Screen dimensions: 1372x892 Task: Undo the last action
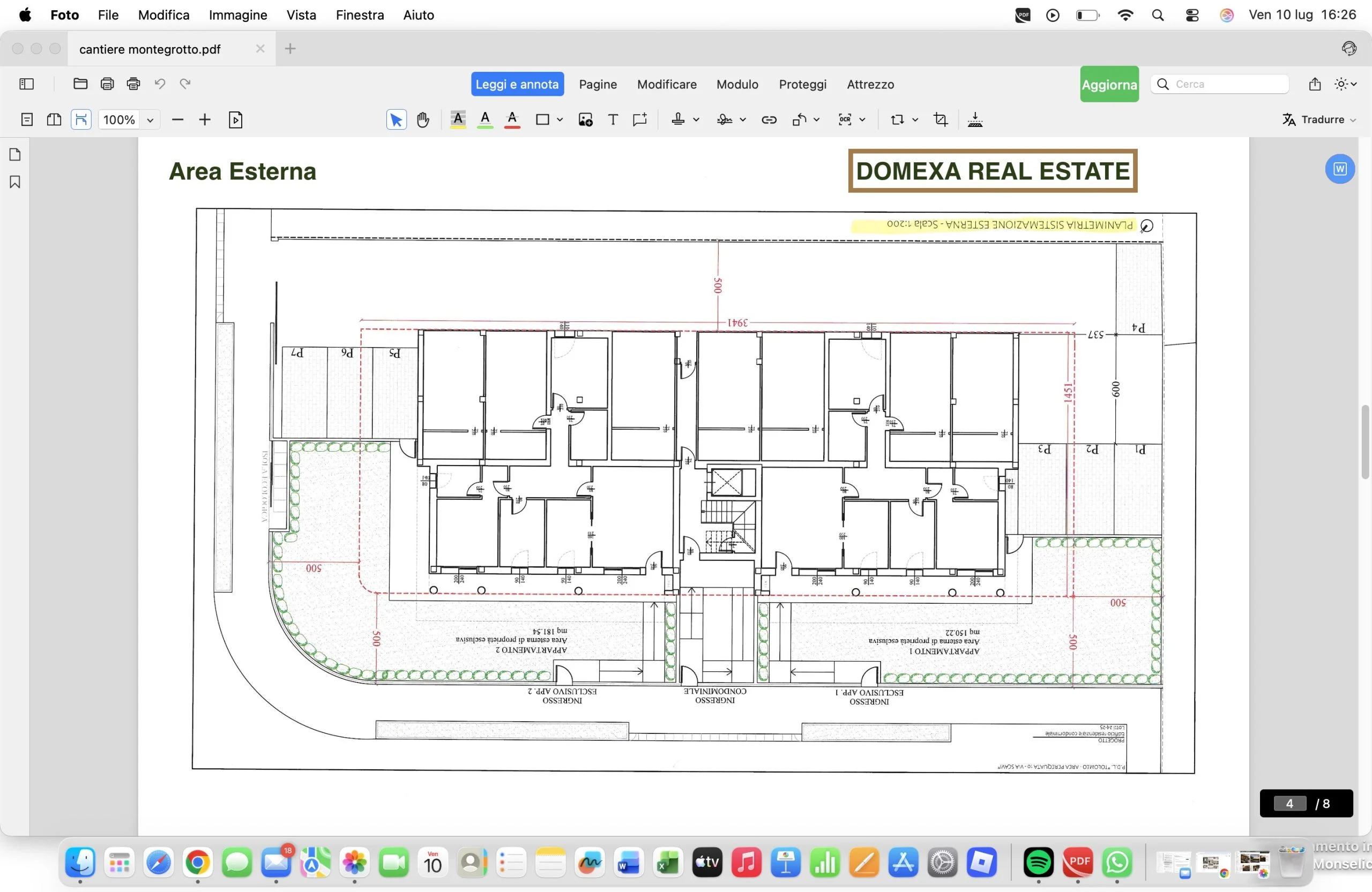160,84
